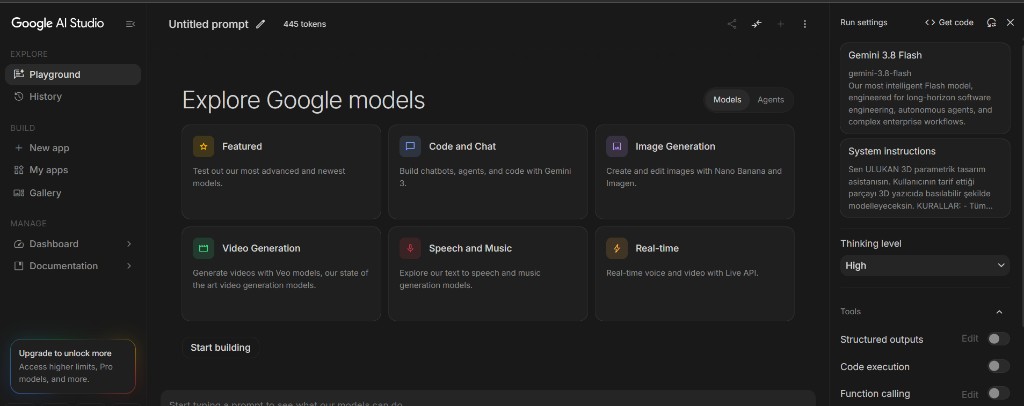Switch to the Models tab
Viewport: 1024px width, 406px height.
[x=727, y=100]
